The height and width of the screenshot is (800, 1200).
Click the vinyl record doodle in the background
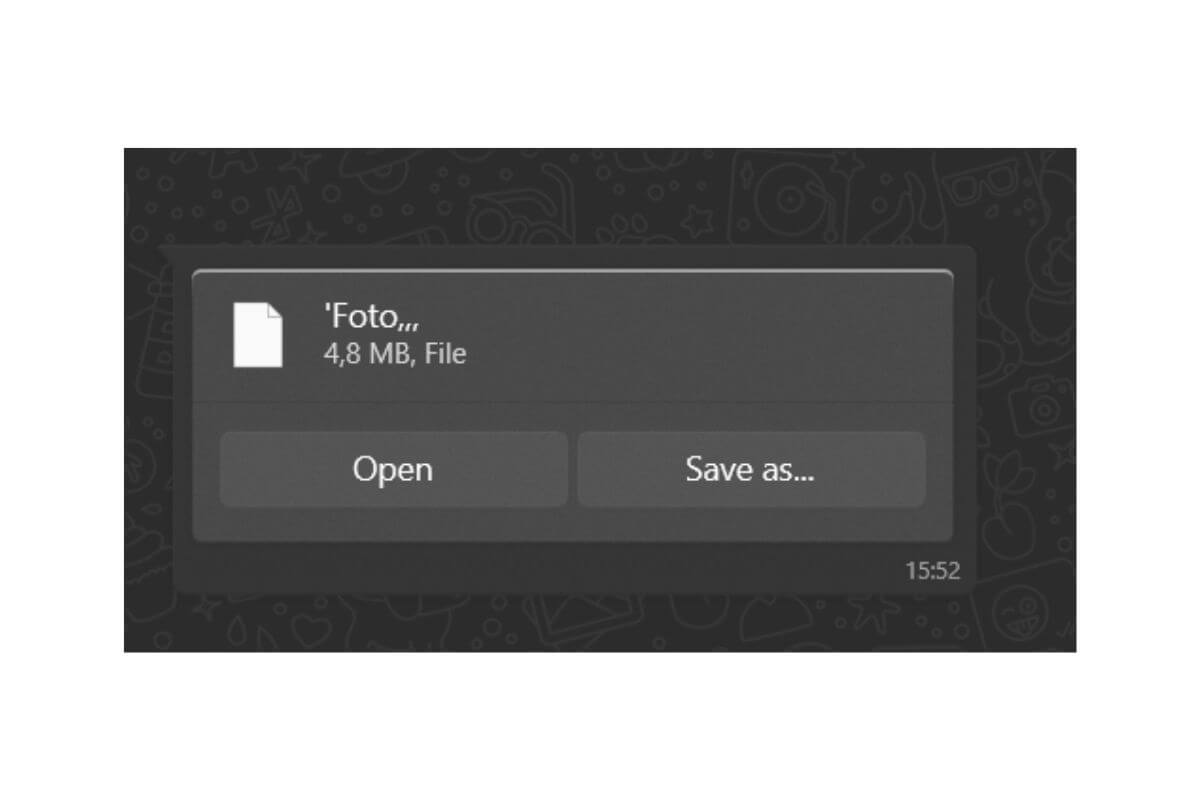(788, 198)
